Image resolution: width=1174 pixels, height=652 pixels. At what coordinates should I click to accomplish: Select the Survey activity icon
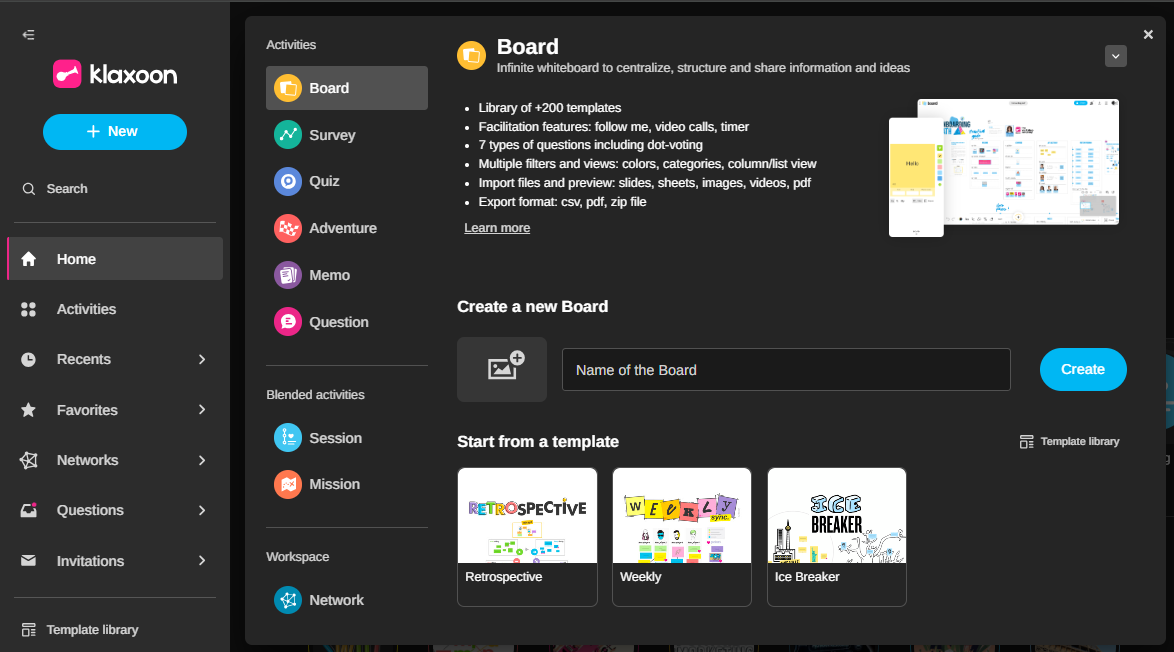[x=288, y=135]
